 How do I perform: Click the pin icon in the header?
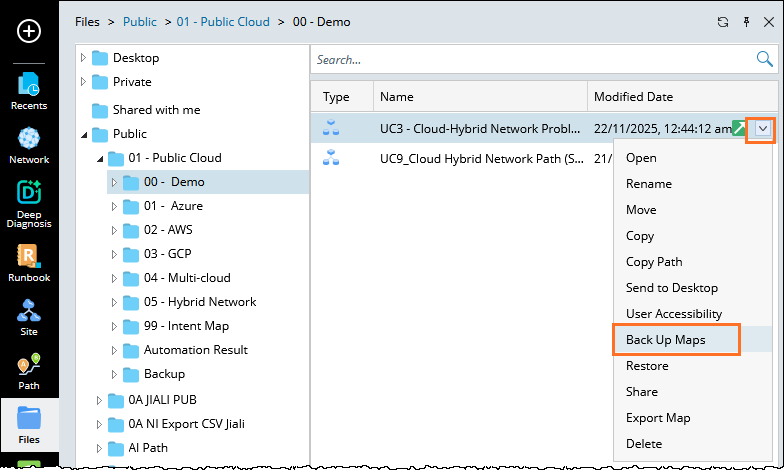click(x=745, y=21)
